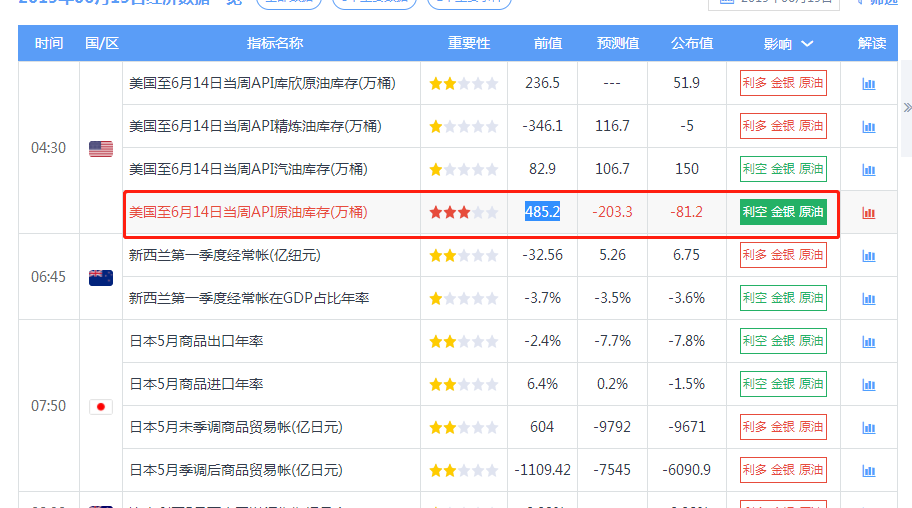912x508 pixels.
Task: Click the New Zealand flag icon
Action: pyautogui.click(x=101, y=278)
